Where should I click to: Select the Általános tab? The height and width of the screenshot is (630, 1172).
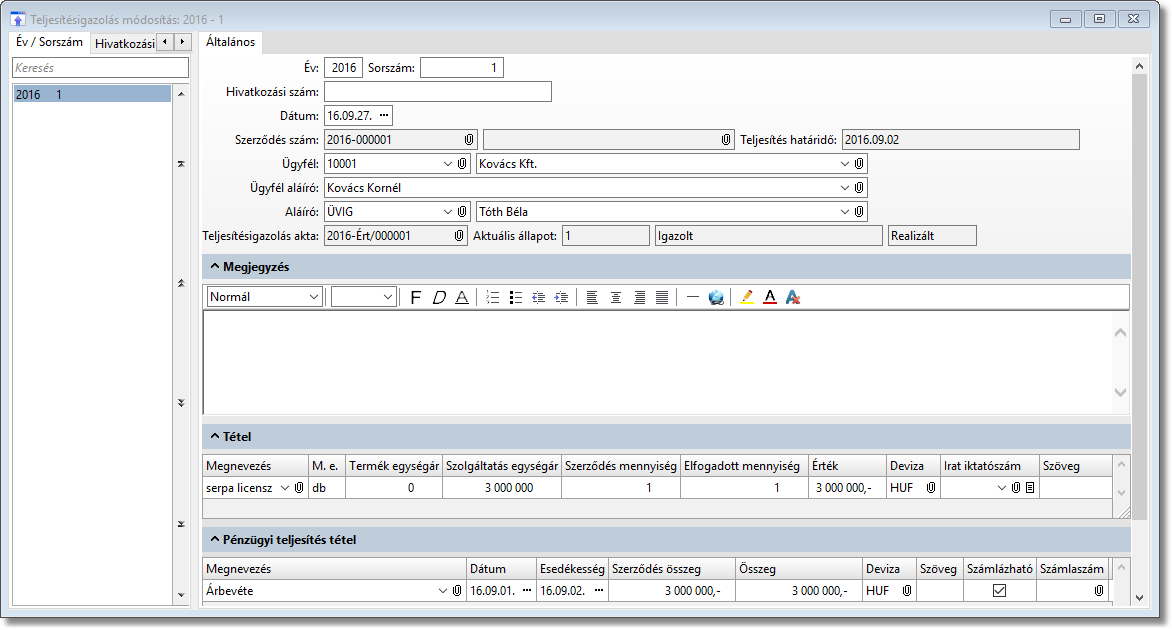[x=230, y=42]
